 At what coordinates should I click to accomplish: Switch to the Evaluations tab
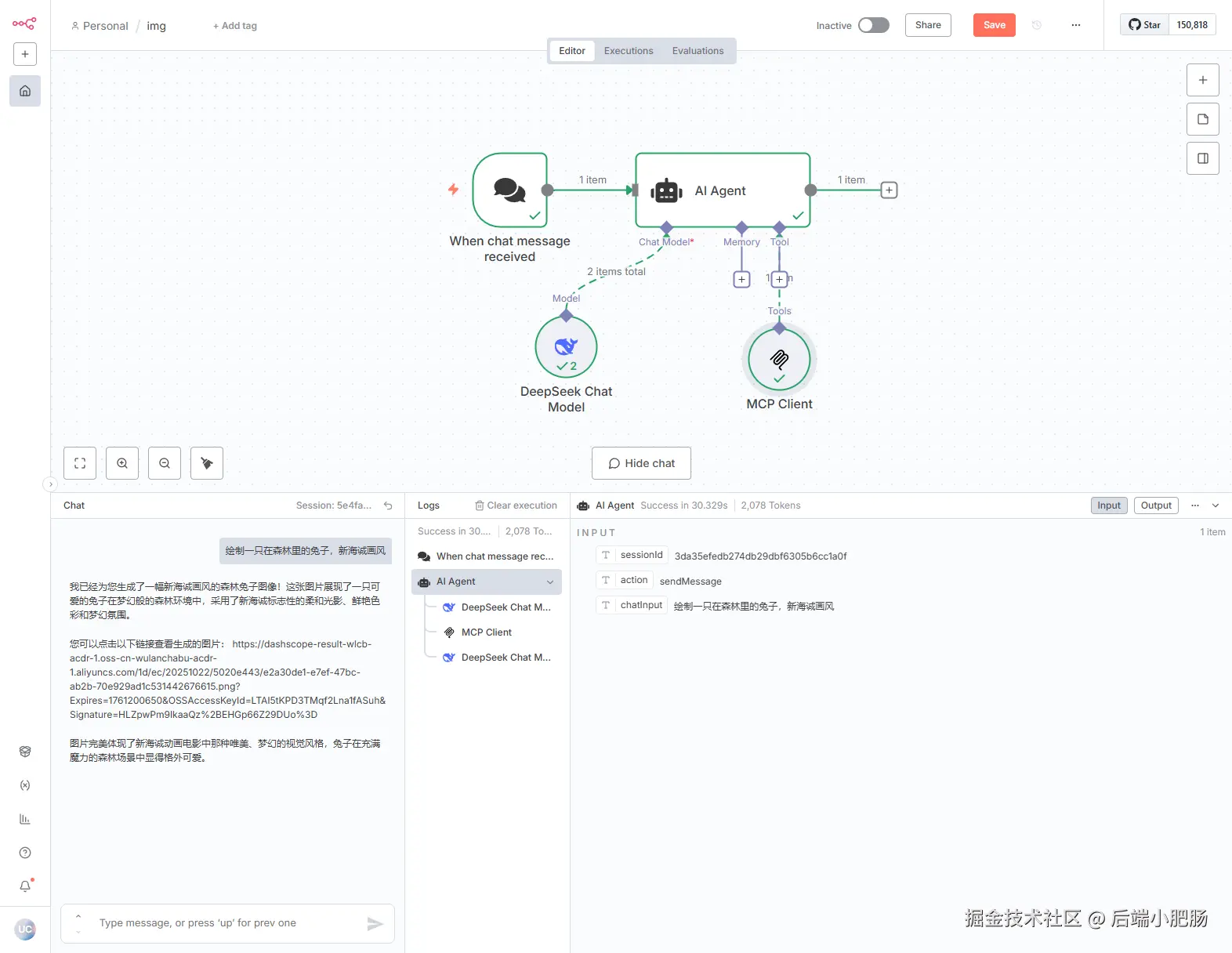click(x=698, y=51)
